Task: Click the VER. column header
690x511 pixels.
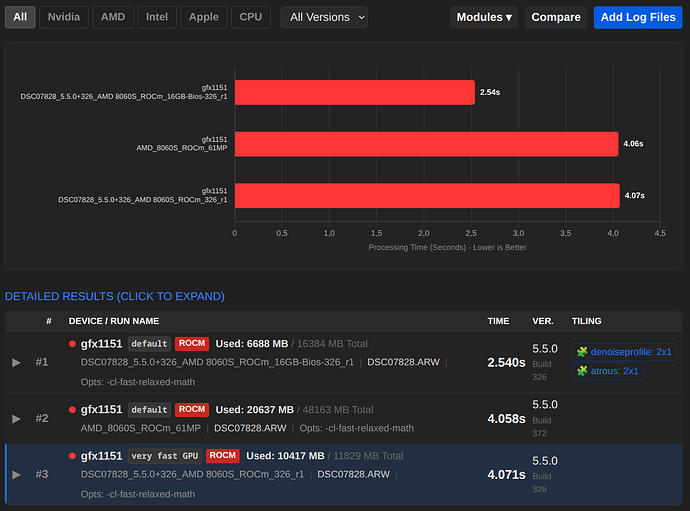Action: (543, 321)
